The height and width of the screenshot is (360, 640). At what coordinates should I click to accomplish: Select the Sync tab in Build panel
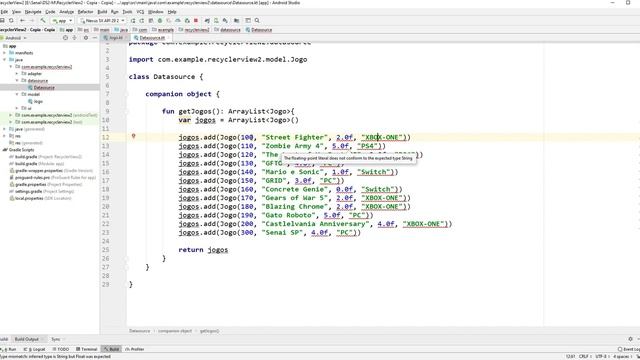(56, 339)
